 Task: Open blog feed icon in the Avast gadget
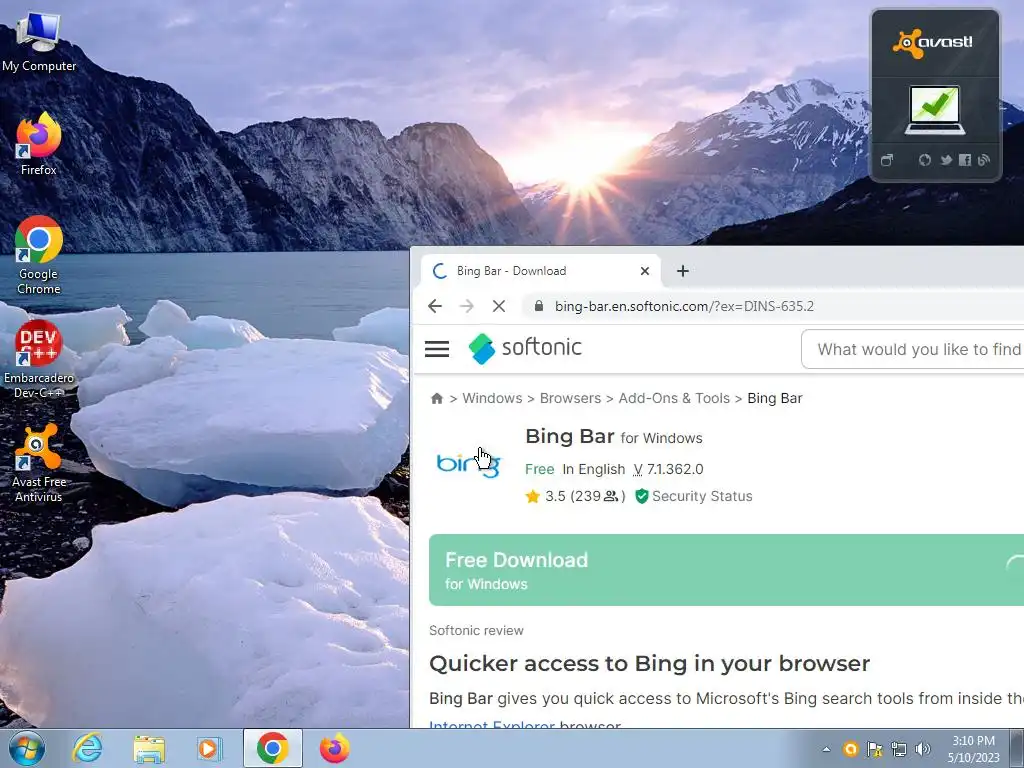(984, 160)
